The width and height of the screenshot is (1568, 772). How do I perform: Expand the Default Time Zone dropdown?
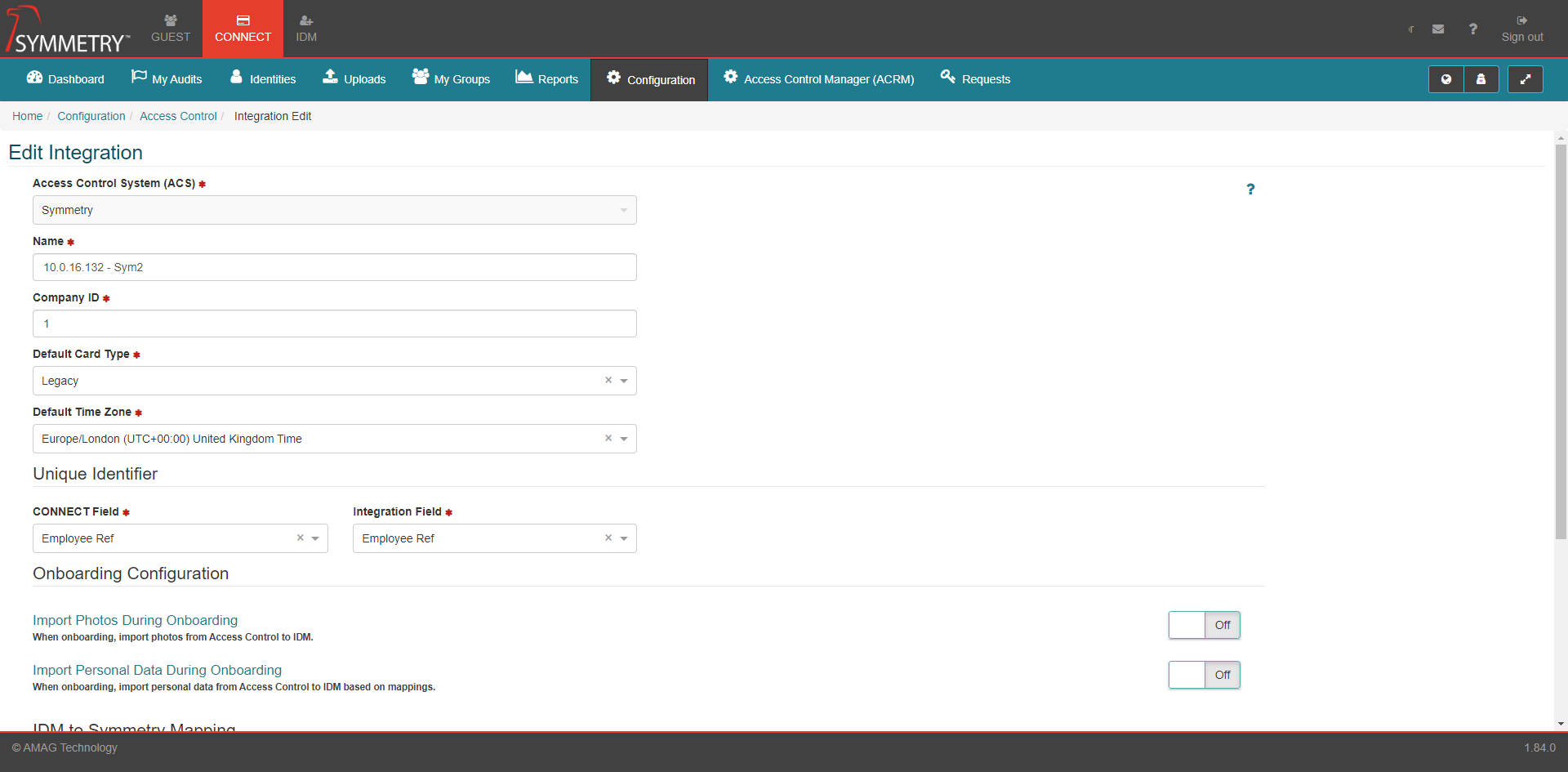tap(624, 439)
